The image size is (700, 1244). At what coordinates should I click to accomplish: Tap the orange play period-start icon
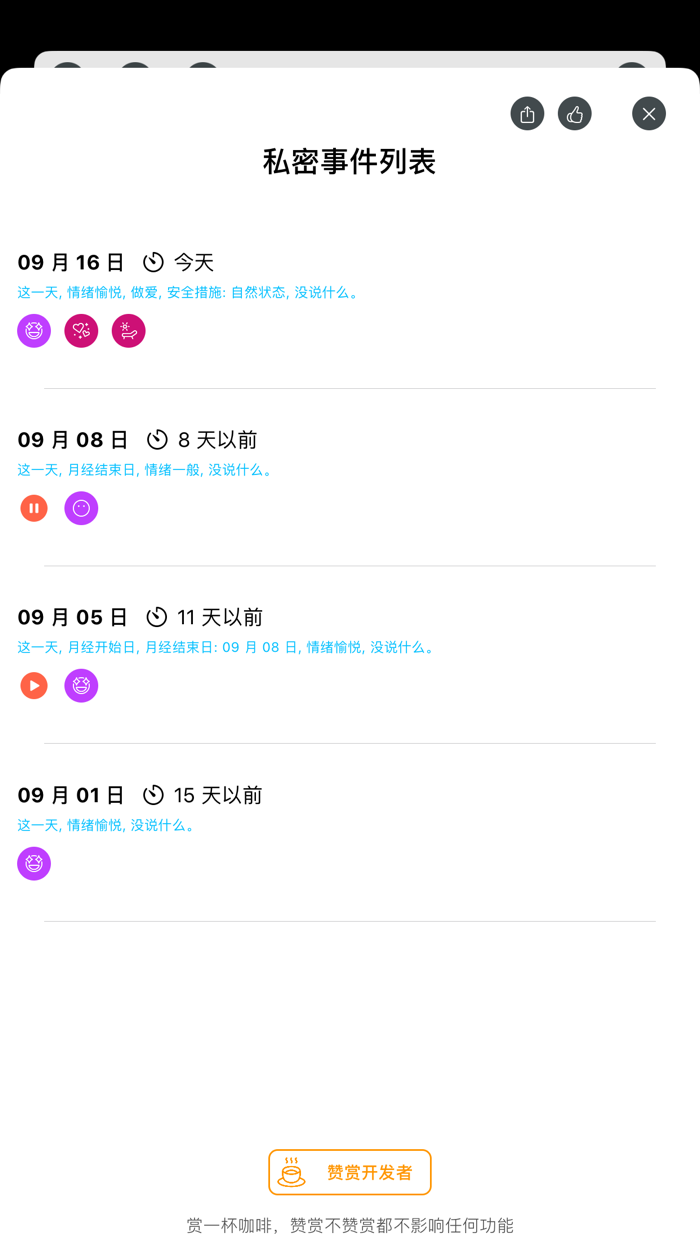click(x=34, y=686)
